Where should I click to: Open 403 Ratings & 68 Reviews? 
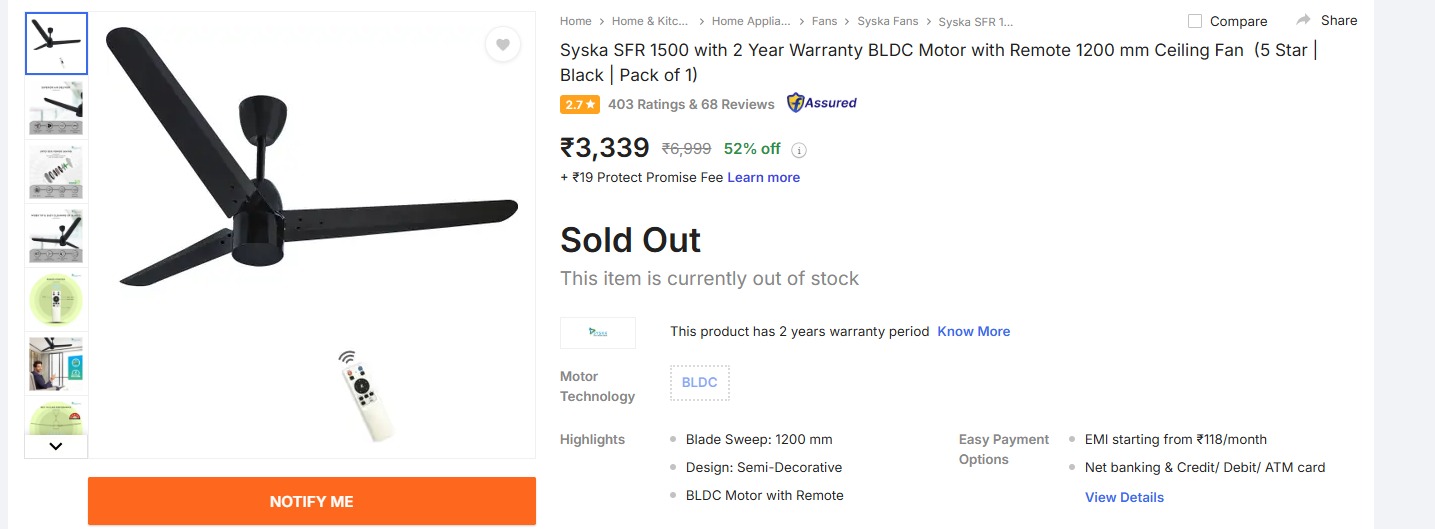[x=691, y=104]
